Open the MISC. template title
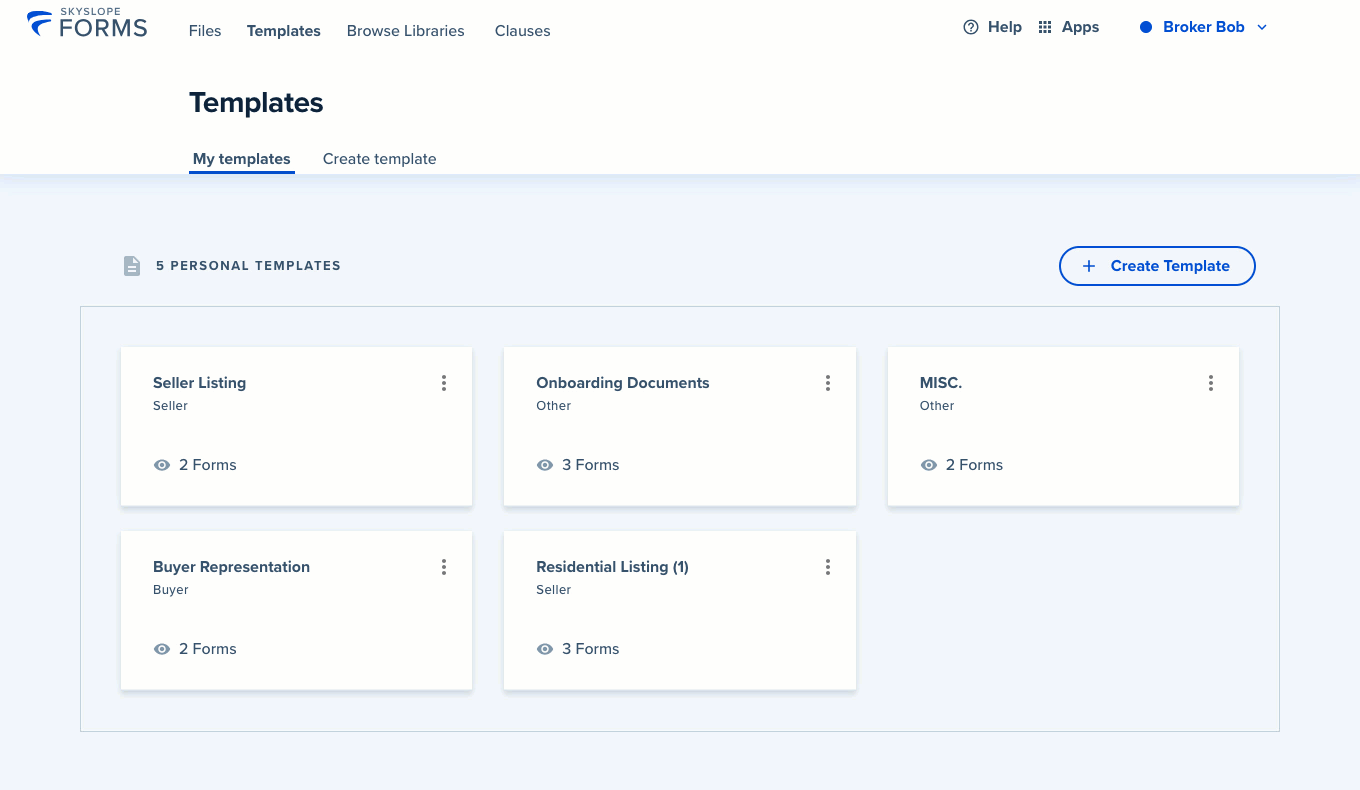The image size is (1360, 790). (941, 383)
